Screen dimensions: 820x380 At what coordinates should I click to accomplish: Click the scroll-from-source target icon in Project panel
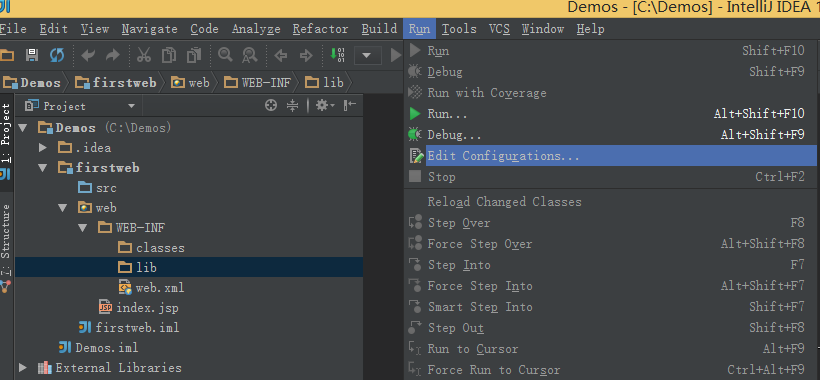(270, 106)
